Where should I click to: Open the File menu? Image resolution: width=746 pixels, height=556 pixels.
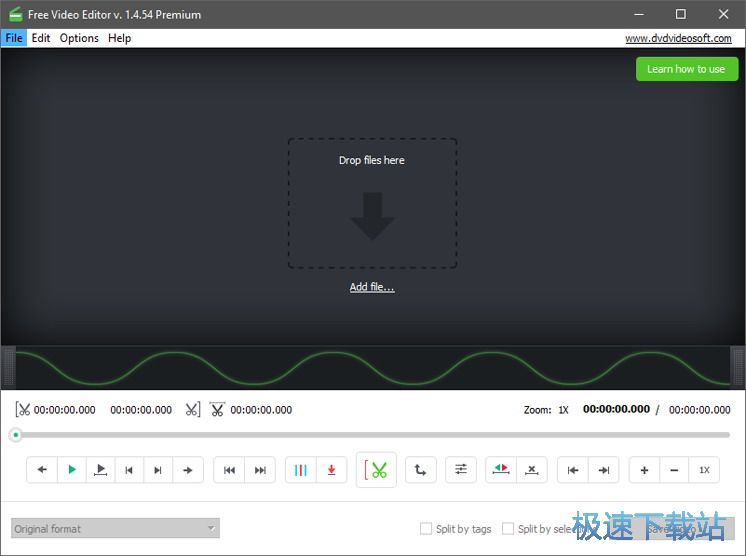(x=14, y=38)
